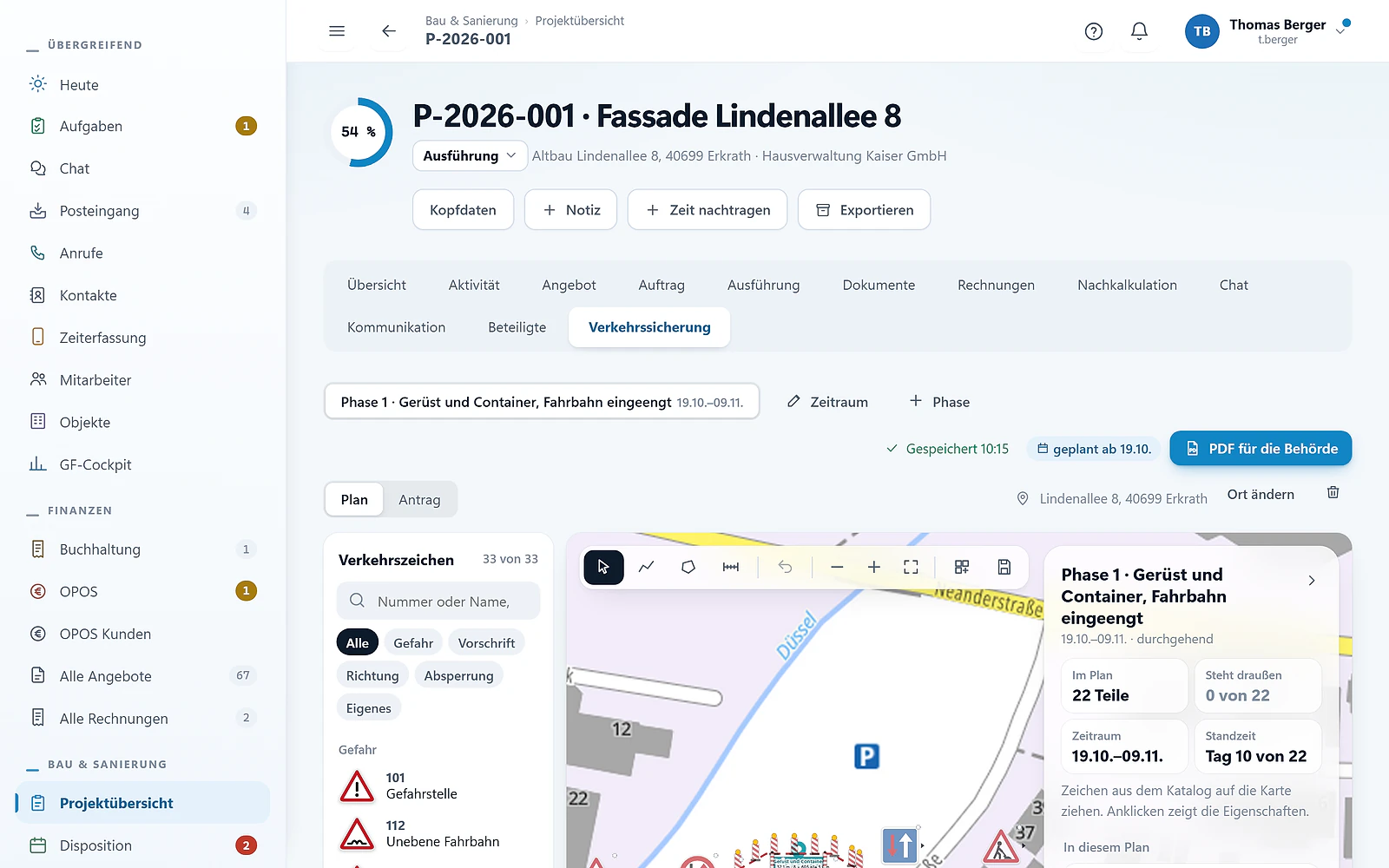1389x868 pixels.
Task: Open the Phase 1 selector dropdown
Action: (x=542, y=402)
